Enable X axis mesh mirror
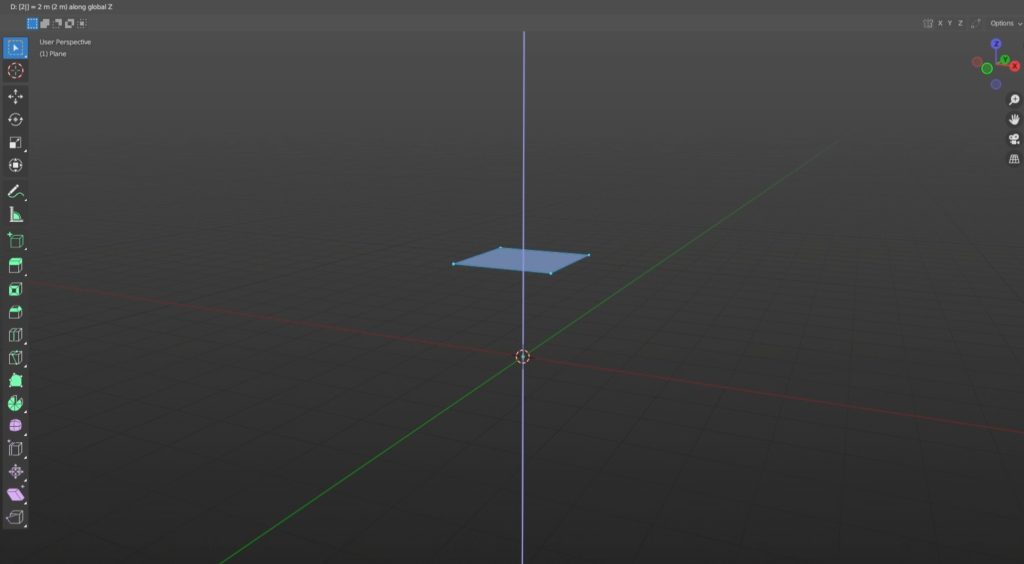 point(939,23)
